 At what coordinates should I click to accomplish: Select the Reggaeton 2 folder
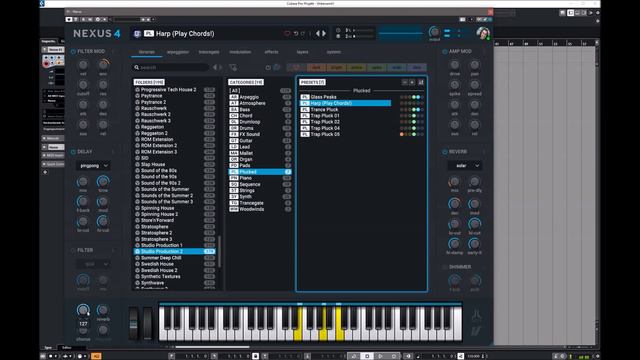174,133
